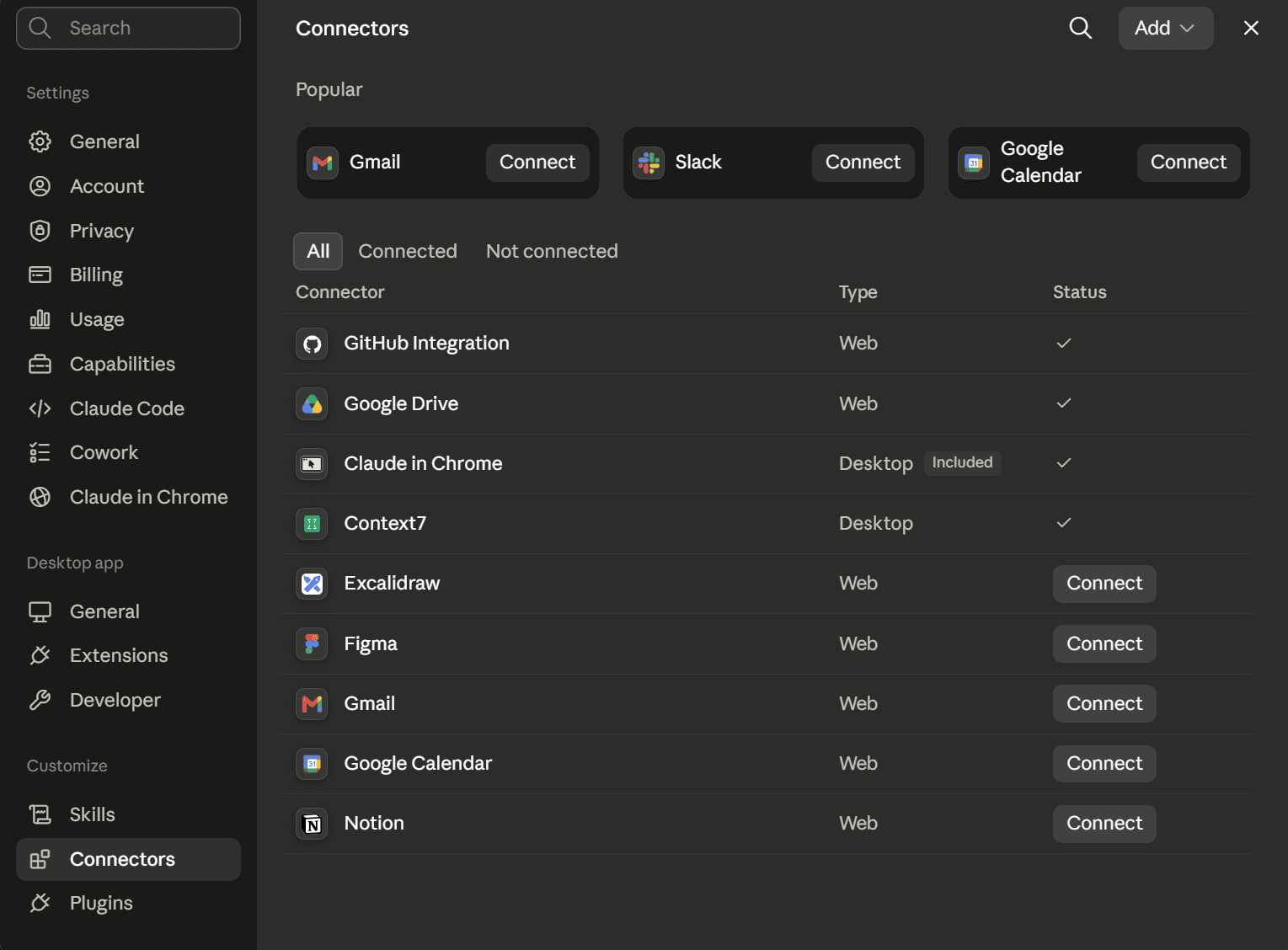The image size is (1288, 950).
Task: Click the Billing card icon in sidebar
Action: (40, 275)
